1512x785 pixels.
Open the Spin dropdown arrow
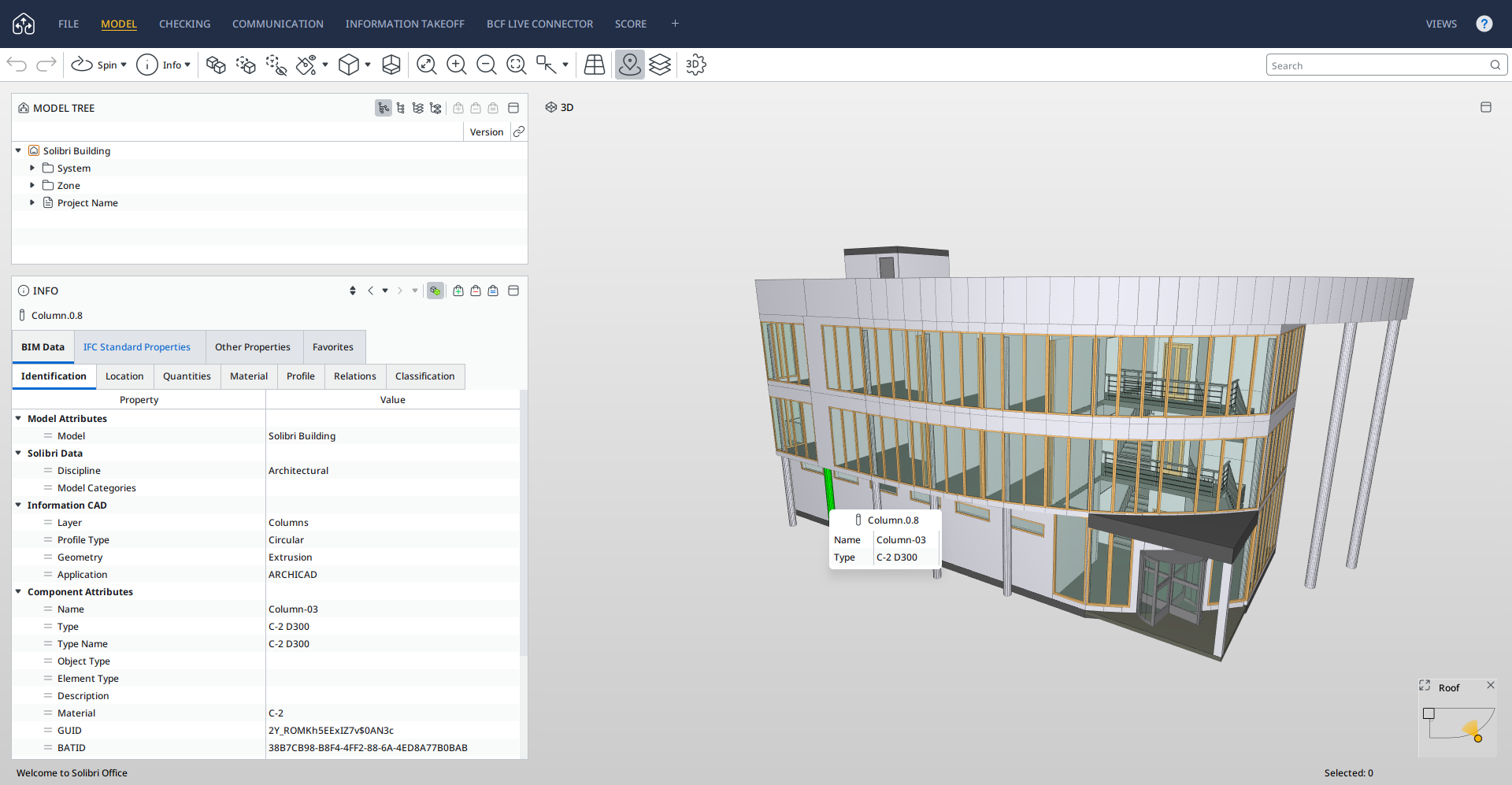124,65
